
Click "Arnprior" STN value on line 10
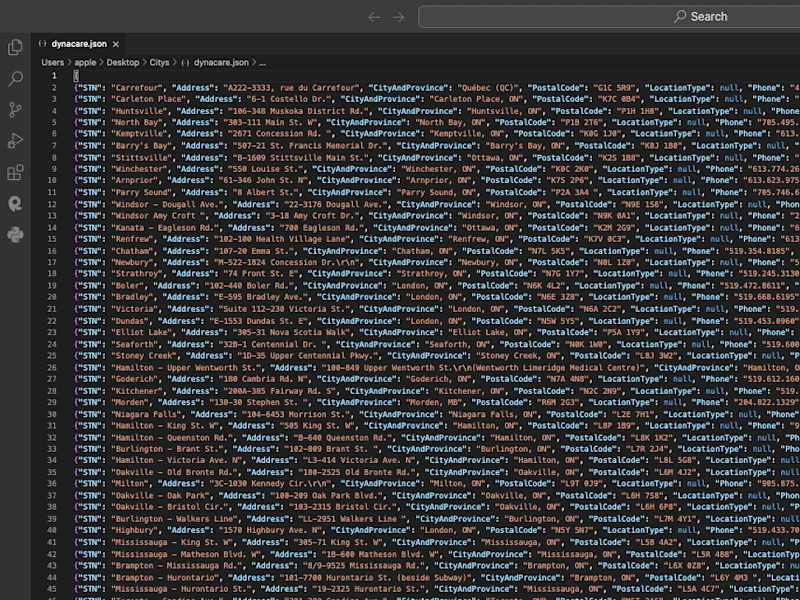(134, 181)
